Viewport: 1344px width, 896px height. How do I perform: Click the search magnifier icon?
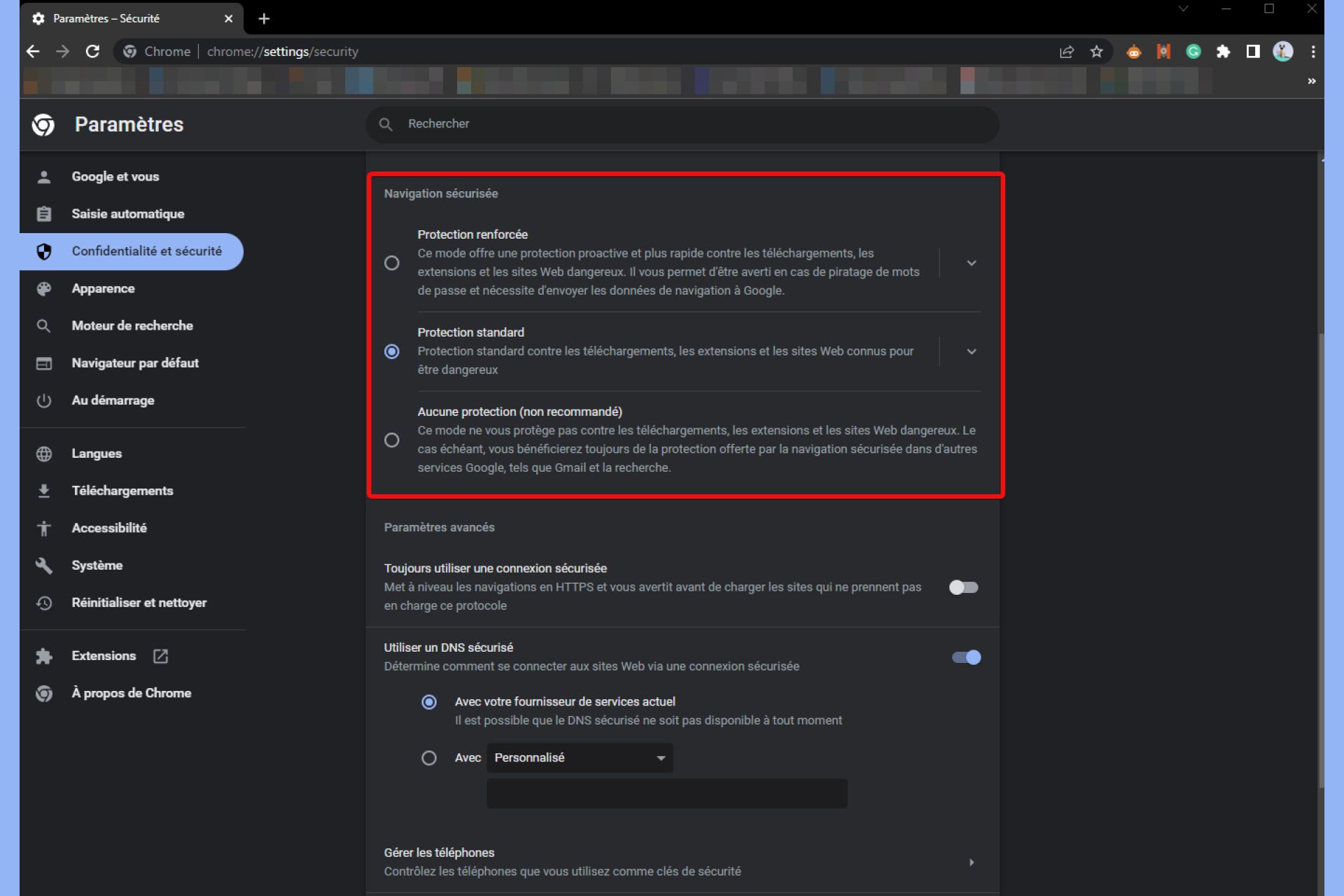coord(386,124)
